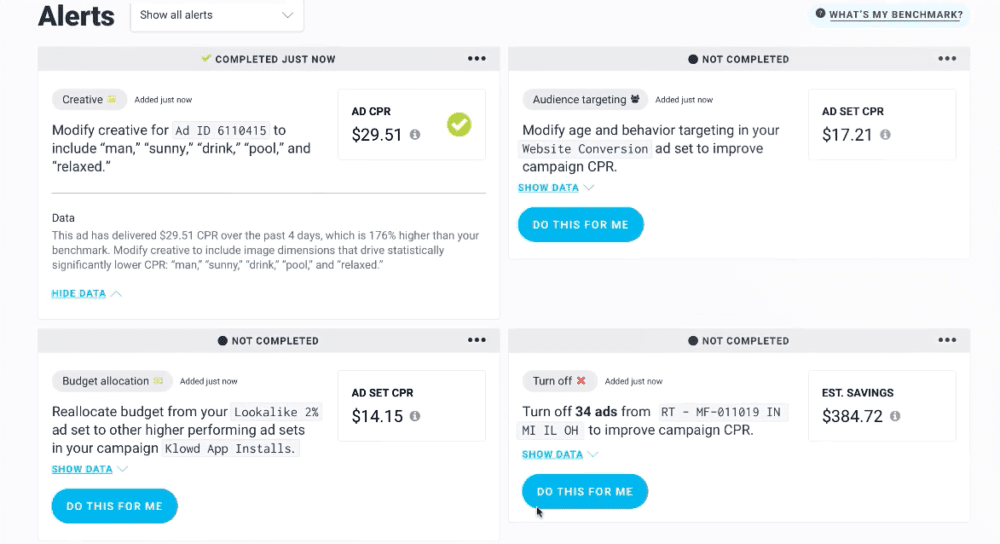This screenshot has width=1000, height=544.
Task: Open three-dot menu on Budget allocation card
Action: pos(476,340)
